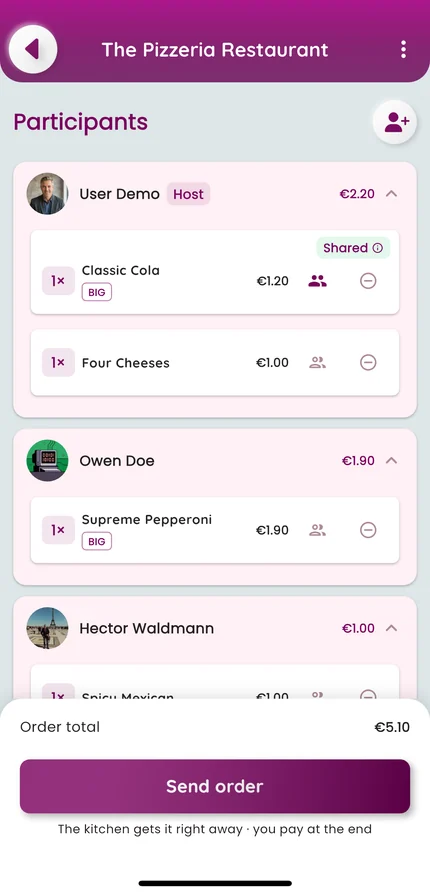Remove Classic Cola from the order
The height and width of the screenshot is (895, 430).
click(x=368, y=281)
